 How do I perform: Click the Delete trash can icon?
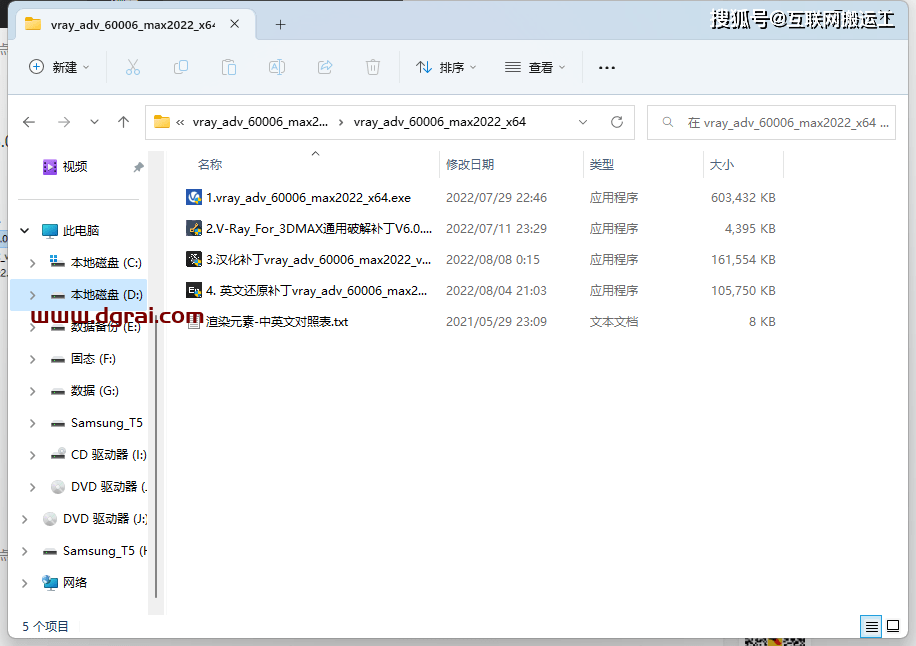coord(373,68)
